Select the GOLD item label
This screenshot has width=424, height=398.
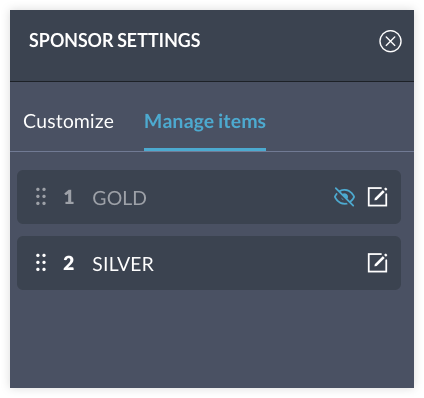[x=119, y=198]
